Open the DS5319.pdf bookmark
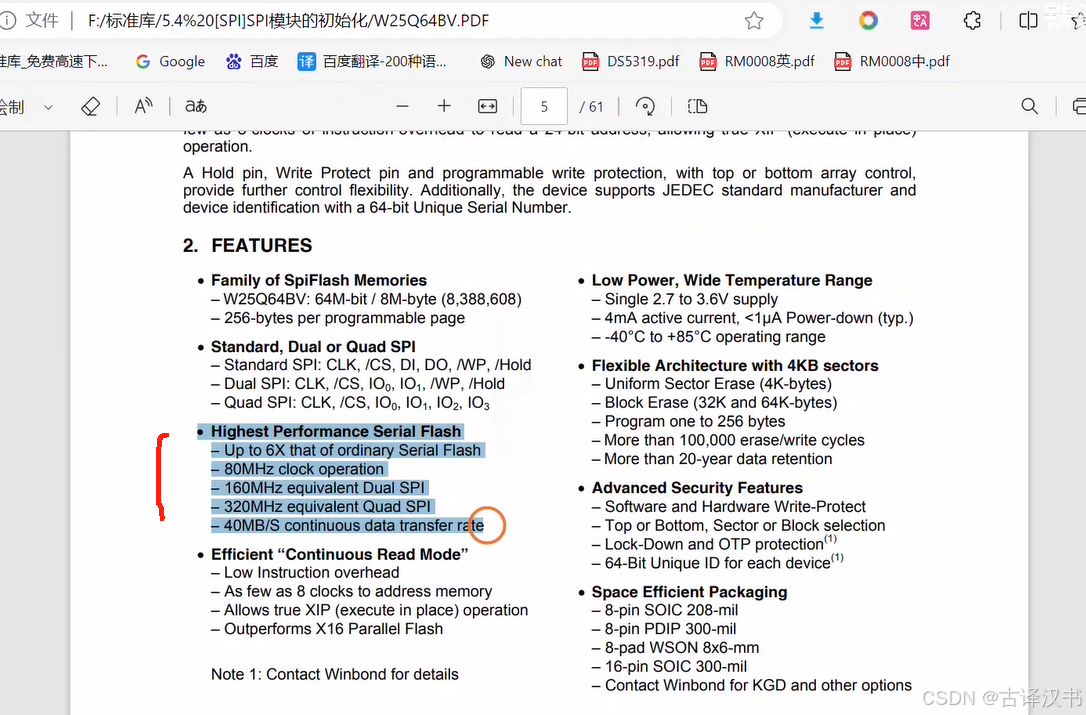 631,62
